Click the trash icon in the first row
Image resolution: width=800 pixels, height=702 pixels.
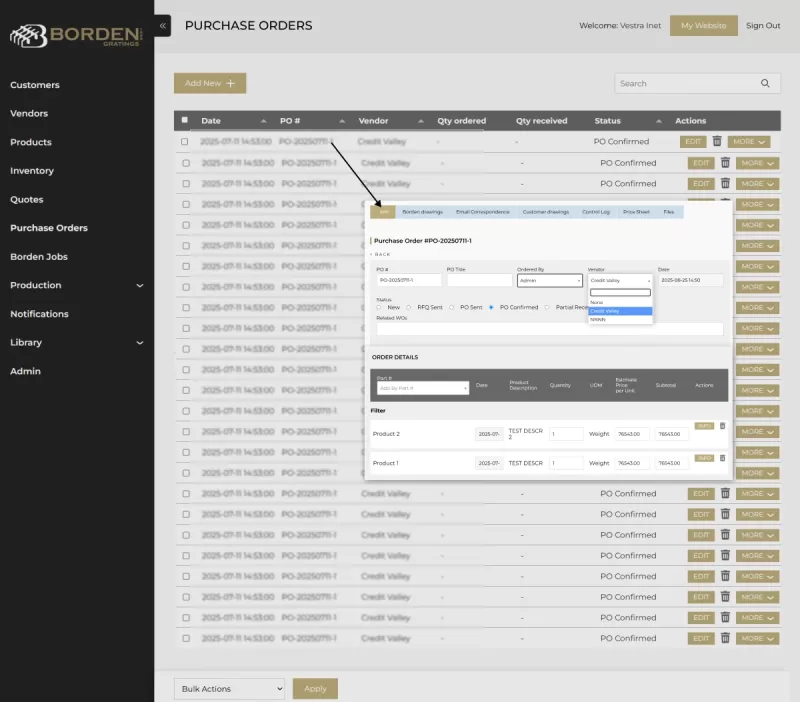point(717,142)
